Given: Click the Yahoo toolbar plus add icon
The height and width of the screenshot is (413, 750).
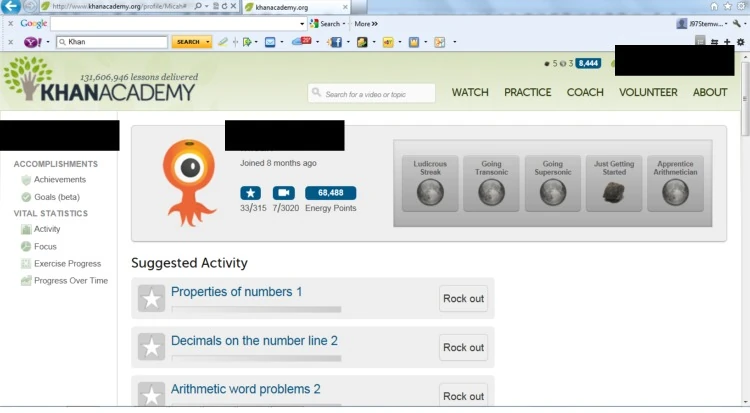Looking at the screenshot, I should click(x=727, y=42).
